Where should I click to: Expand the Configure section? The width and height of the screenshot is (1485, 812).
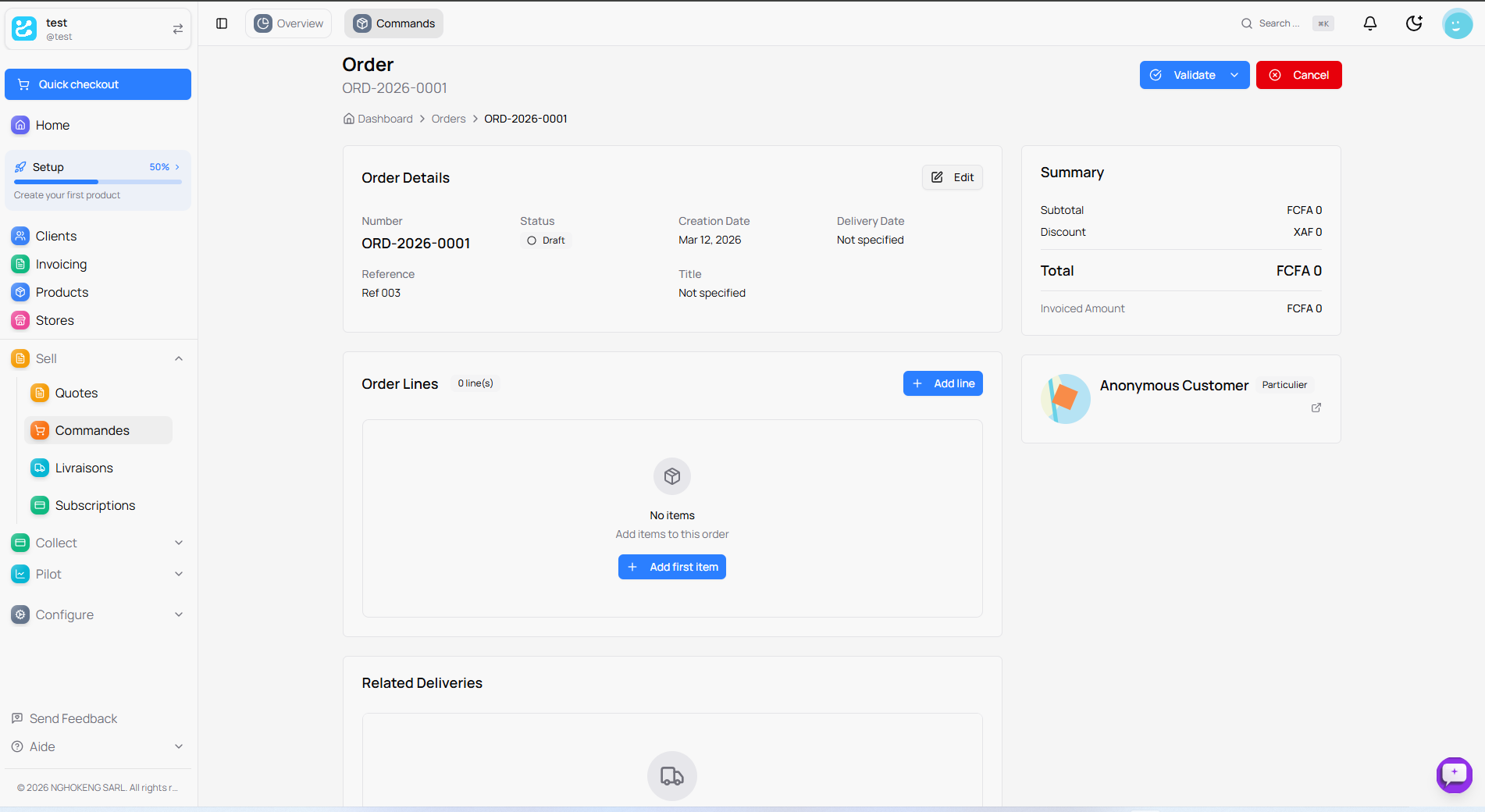pyautogui.click(x=179, y=614)
